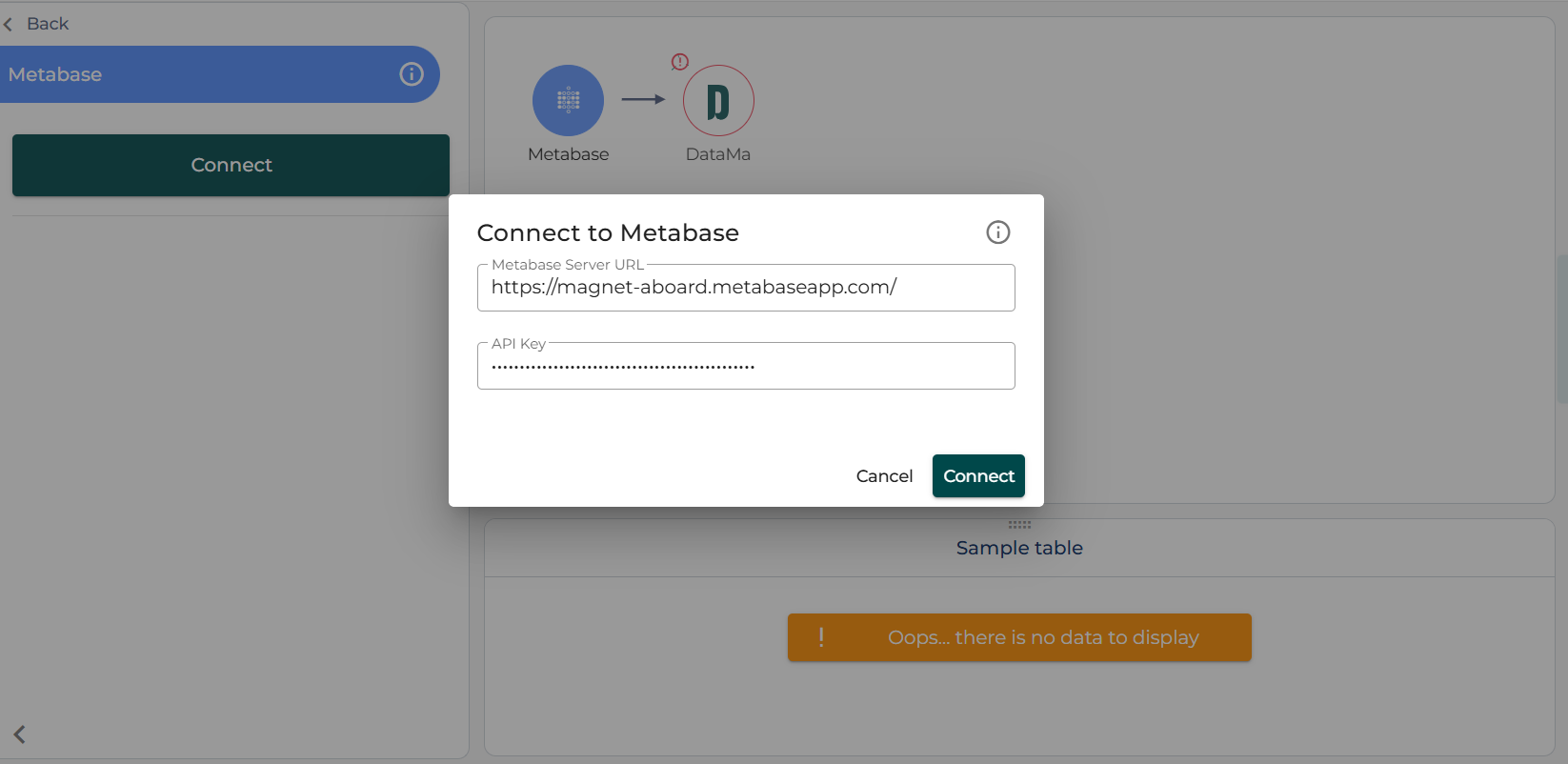
Task: Select the Metabase source node icon
Action: [568, 100]
